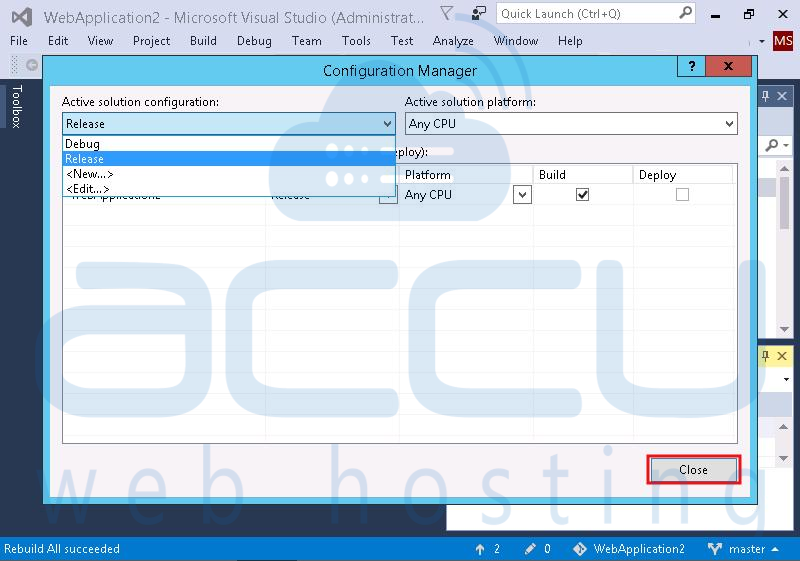Open dropdown arrow in lower right panel
800x561 pixels.
[786, 379]
